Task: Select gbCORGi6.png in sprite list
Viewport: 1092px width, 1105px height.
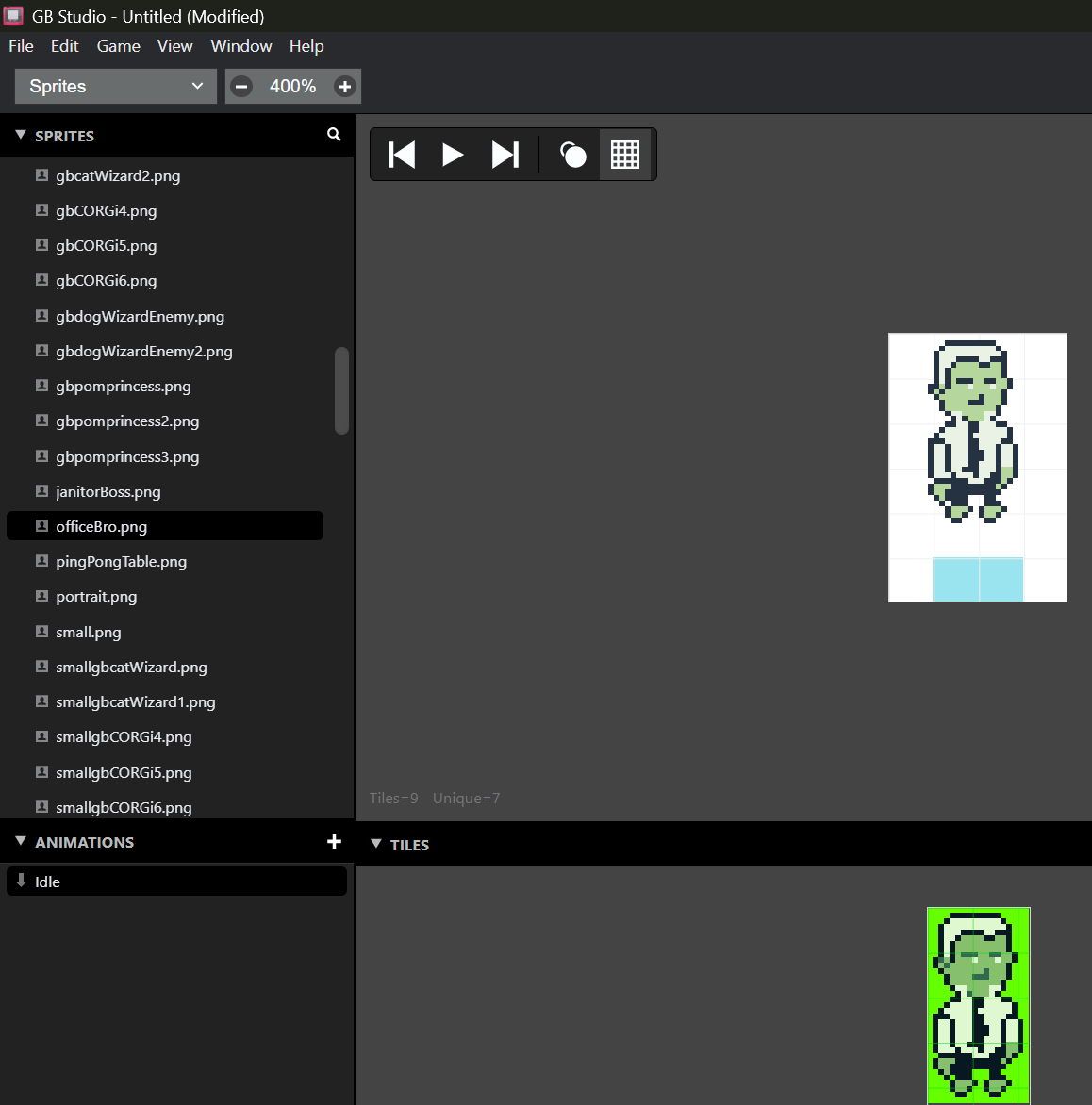Action: 165,280
